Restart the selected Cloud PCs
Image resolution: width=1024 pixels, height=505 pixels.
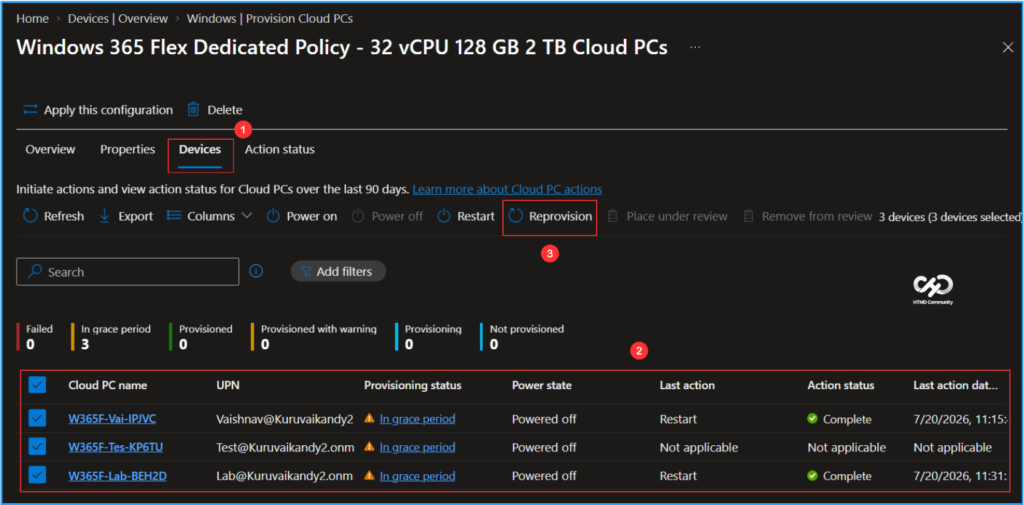pos(466,216)
